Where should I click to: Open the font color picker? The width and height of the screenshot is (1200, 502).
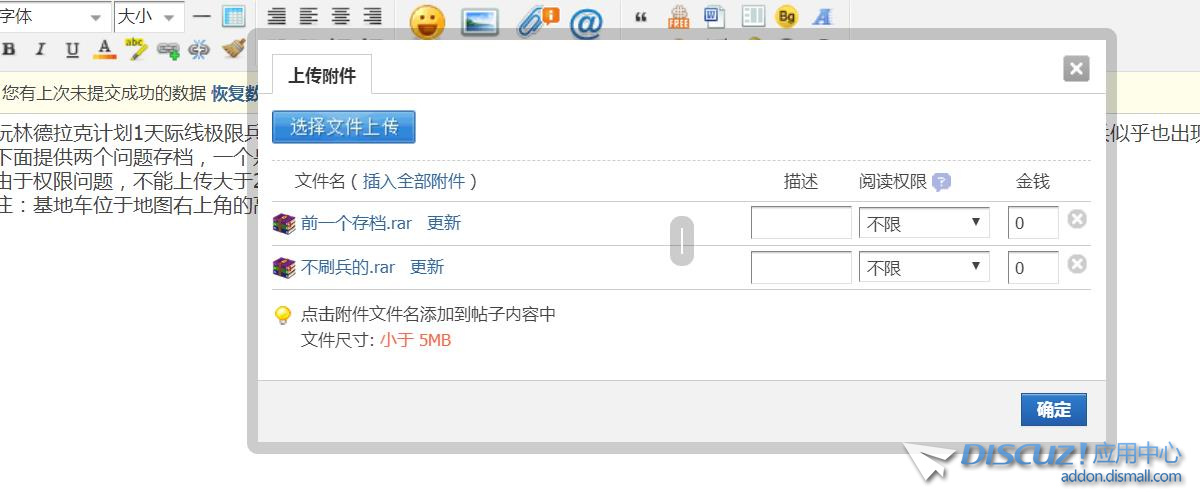(104, 49)
